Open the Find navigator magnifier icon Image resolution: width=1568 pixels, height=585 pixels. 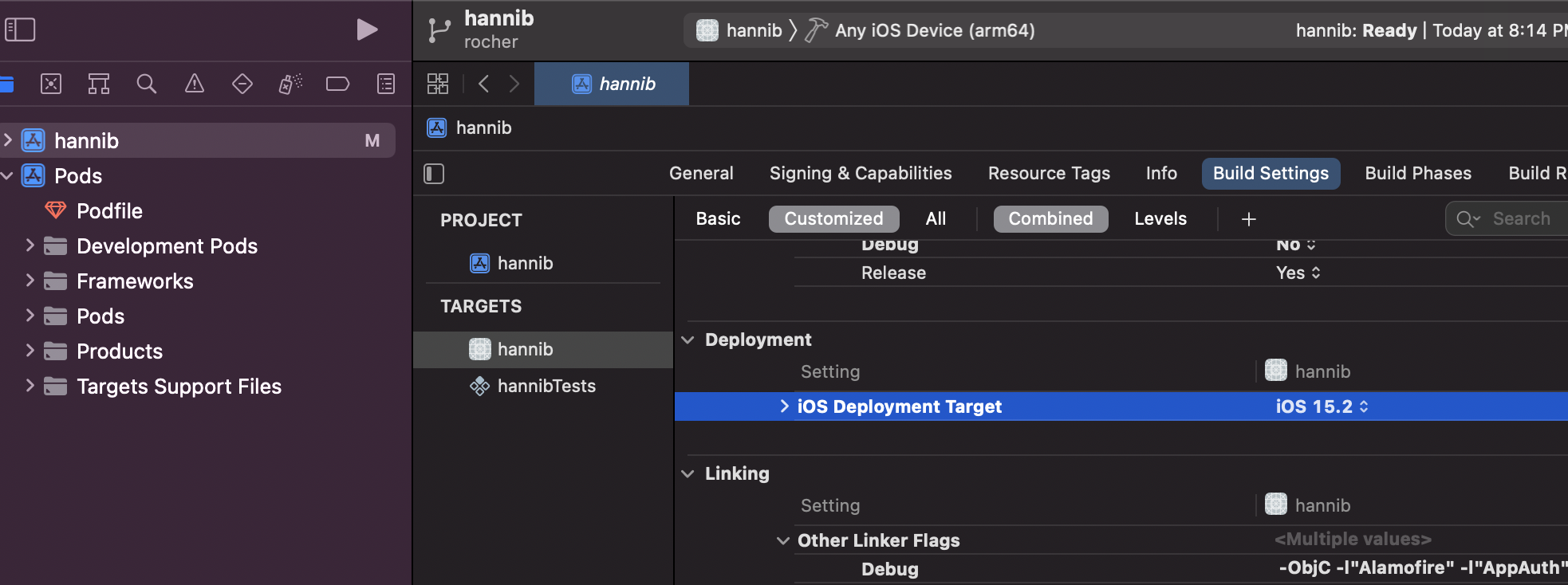tap(147, 84)
